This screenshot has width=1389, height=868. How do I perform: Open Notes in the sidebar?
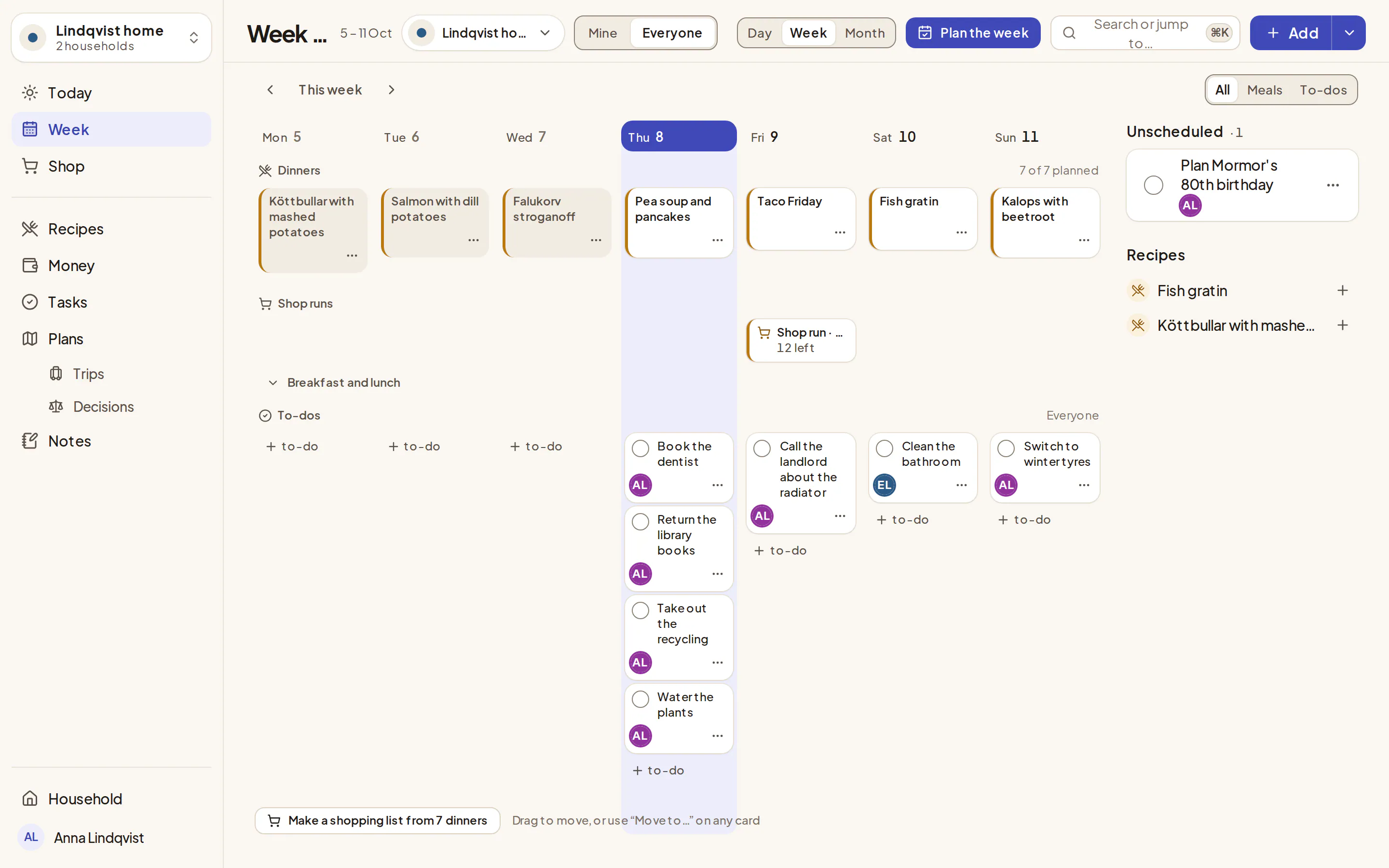click(111, 441)
